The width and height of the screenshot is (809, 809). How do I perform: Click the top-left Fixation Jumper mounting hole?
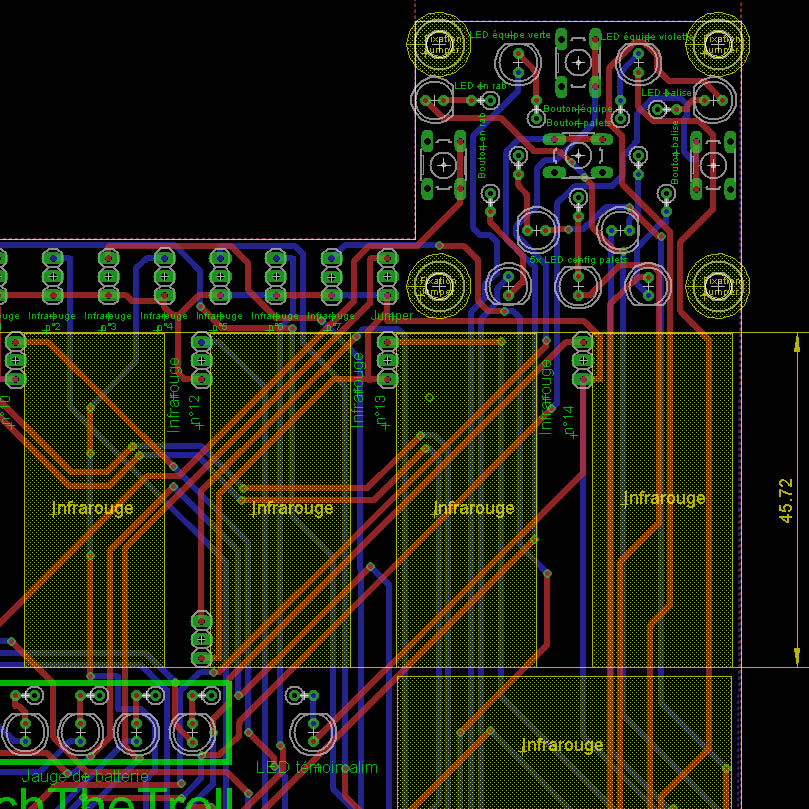(438, 43)
